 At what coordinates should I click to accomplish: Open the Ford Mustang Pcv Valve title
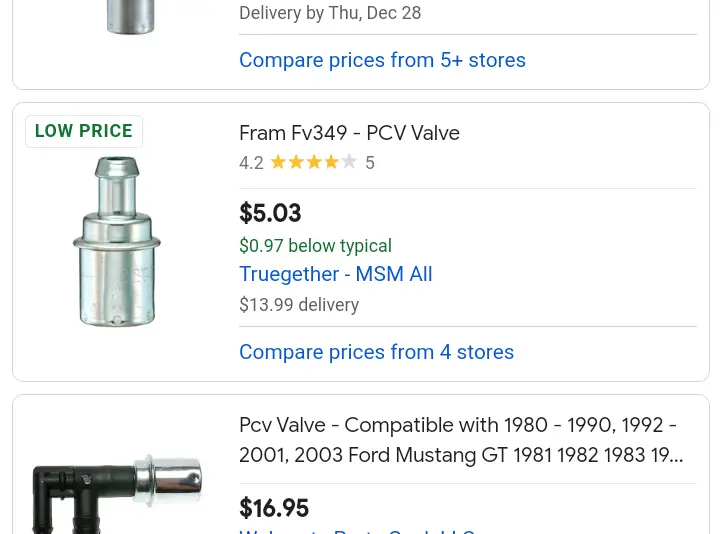click(461, 440)
